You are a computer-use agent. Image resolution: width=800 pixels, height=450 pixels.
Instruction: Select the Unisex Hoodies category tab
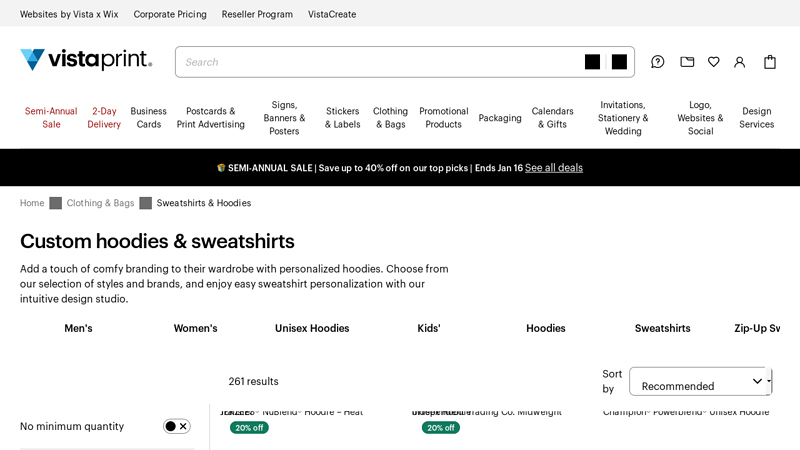point(312,328)
